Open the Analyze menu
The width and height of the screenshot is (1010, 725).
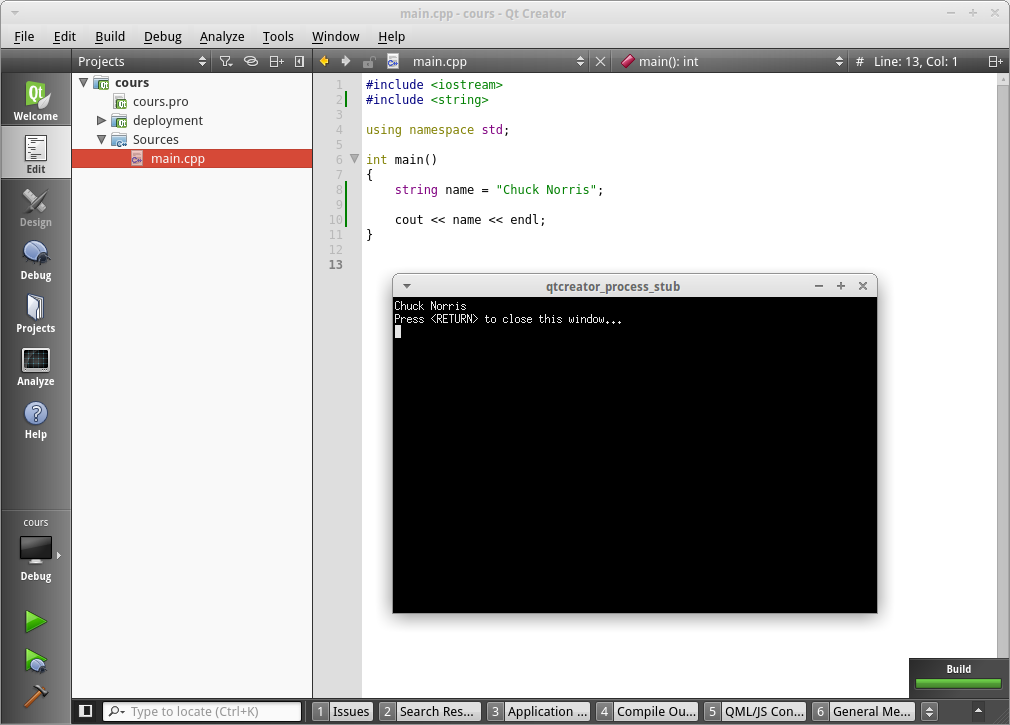point(222,37)
